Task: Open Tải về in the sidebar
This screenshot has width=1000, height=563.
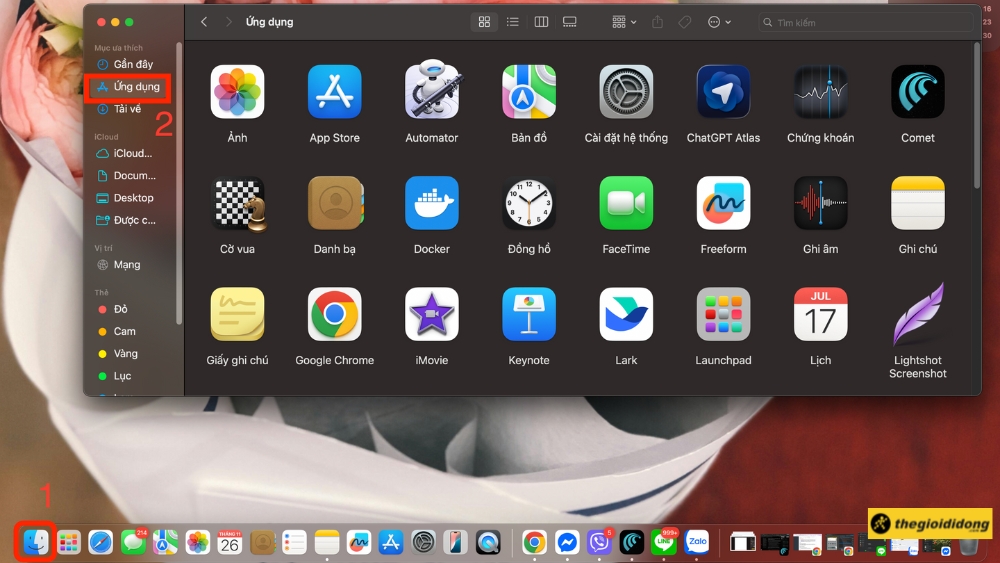Action: pos(127,109)
